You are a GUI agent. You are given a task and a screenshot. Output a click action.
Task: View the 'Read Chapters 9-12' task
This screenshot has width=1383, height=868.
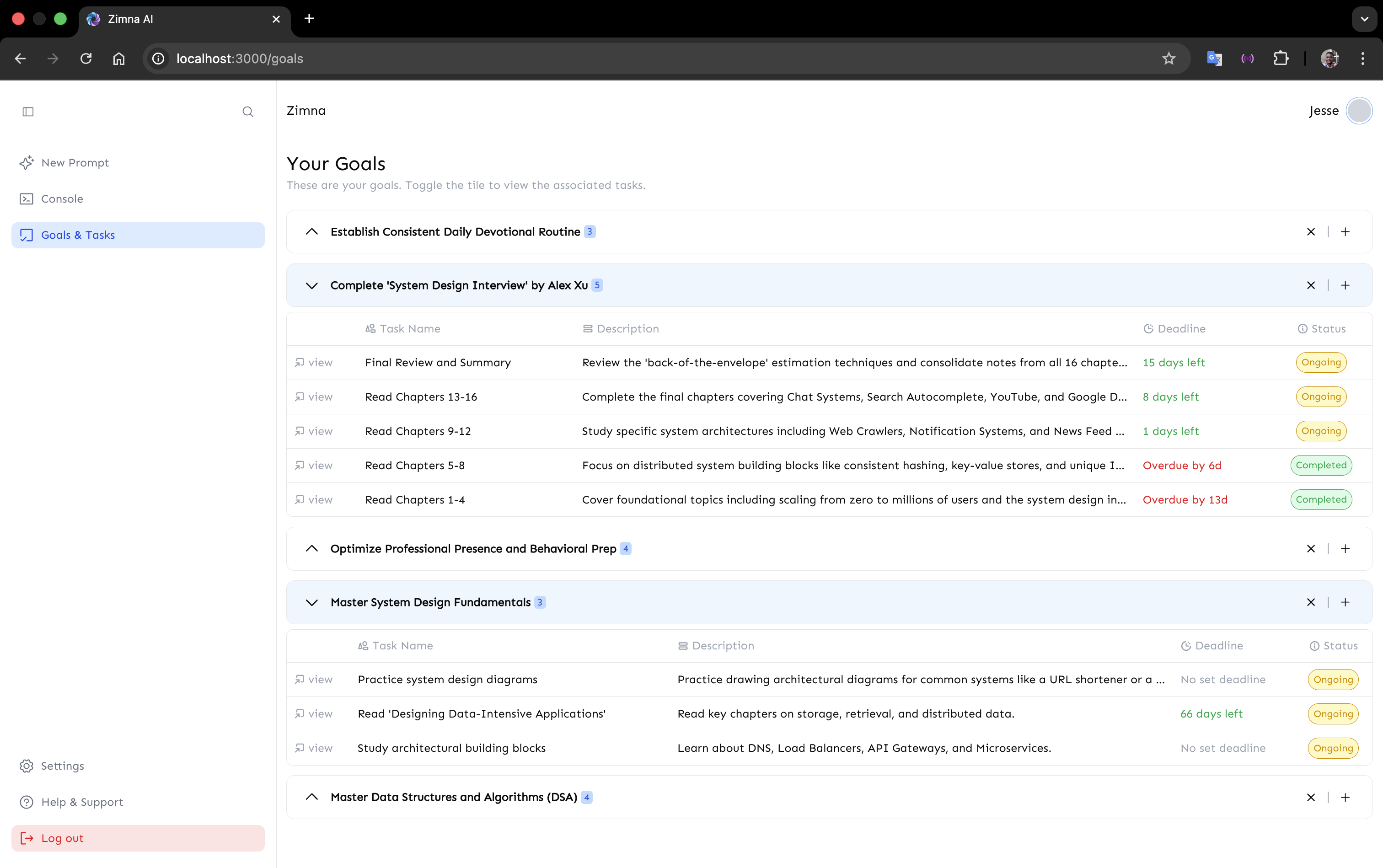(x=314, y=431)
